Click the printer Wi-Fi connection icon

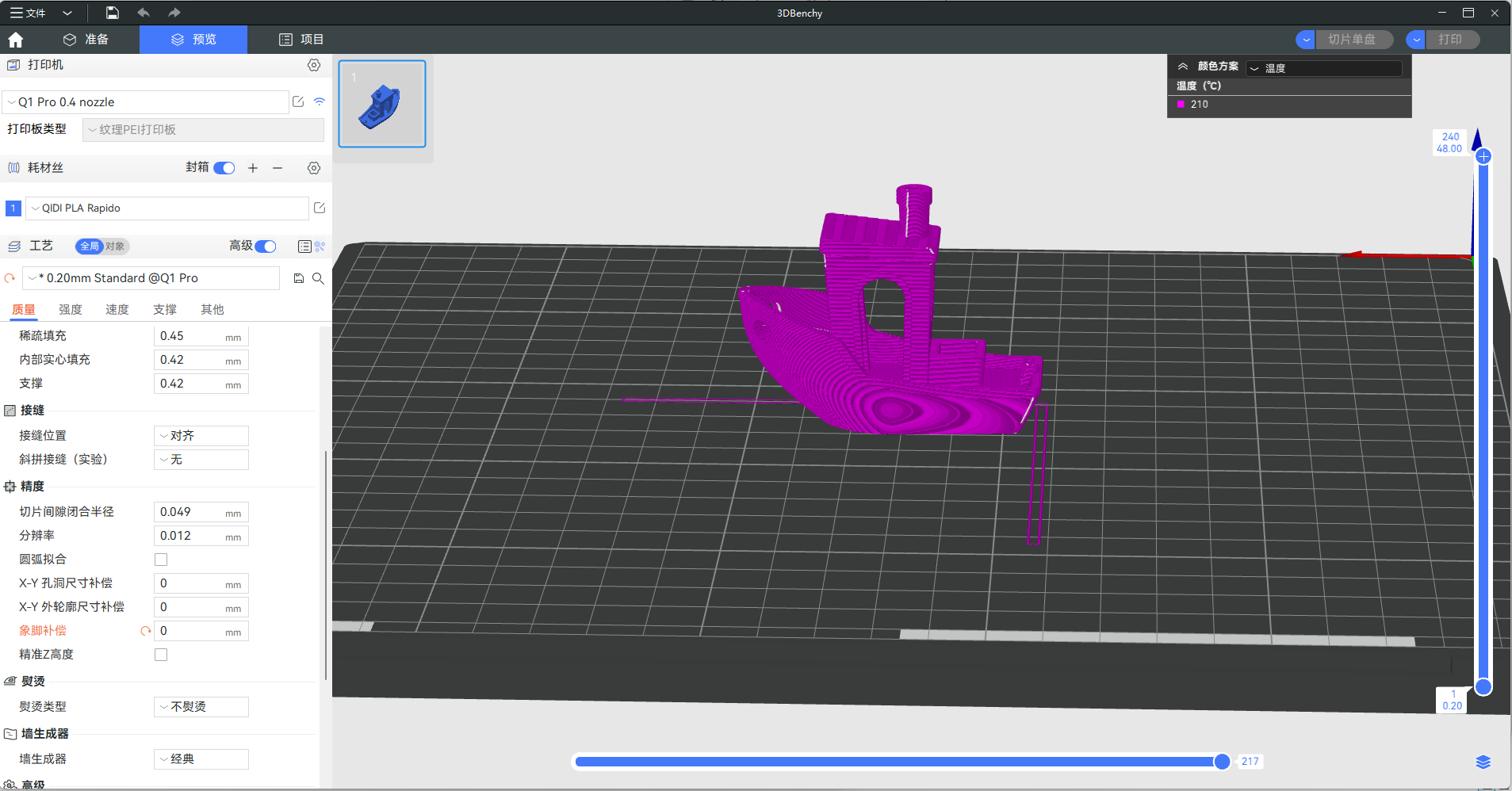tap(320, 101)
